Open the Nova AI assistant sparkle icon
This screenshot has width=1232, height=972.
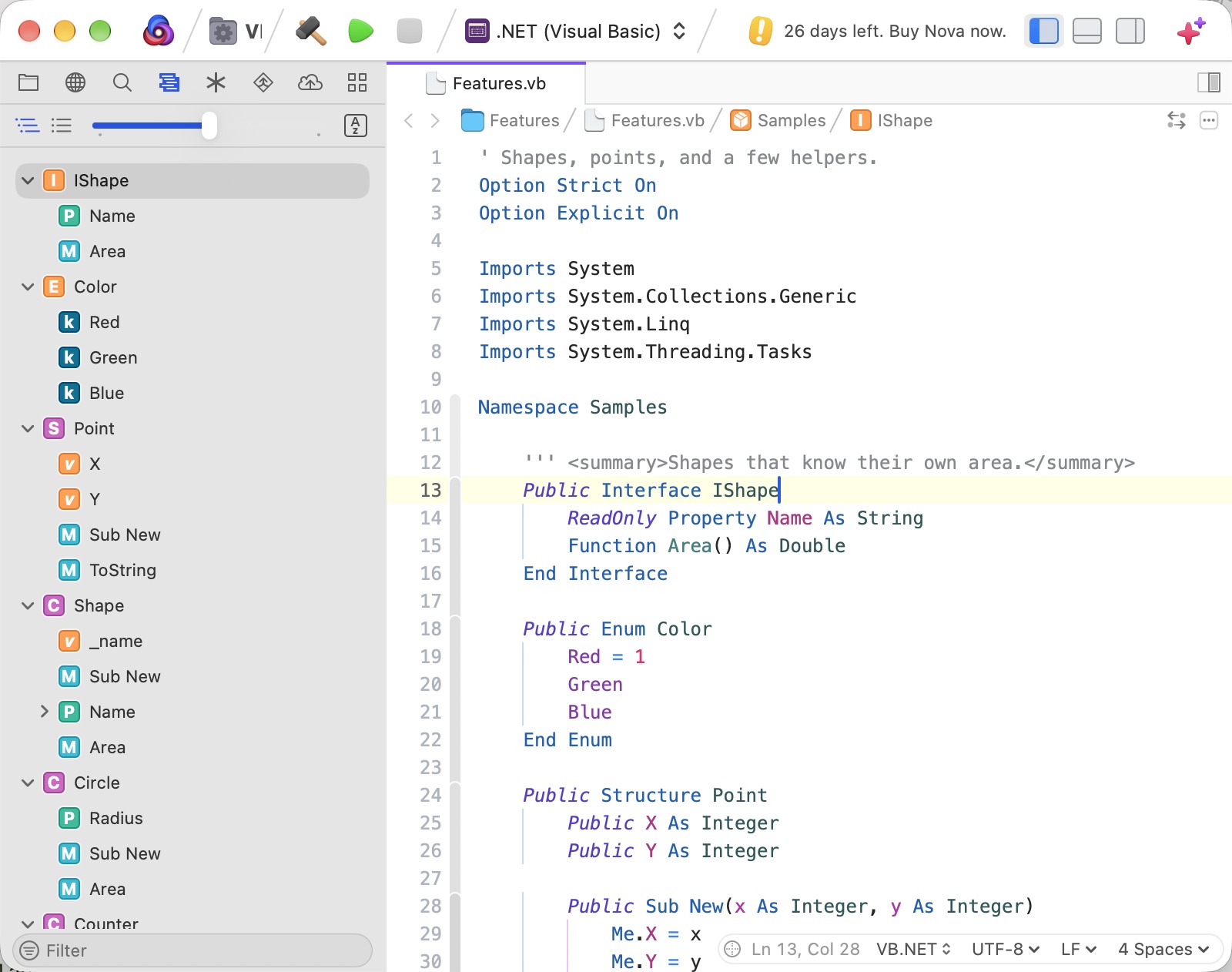(x=1190, y=31)
